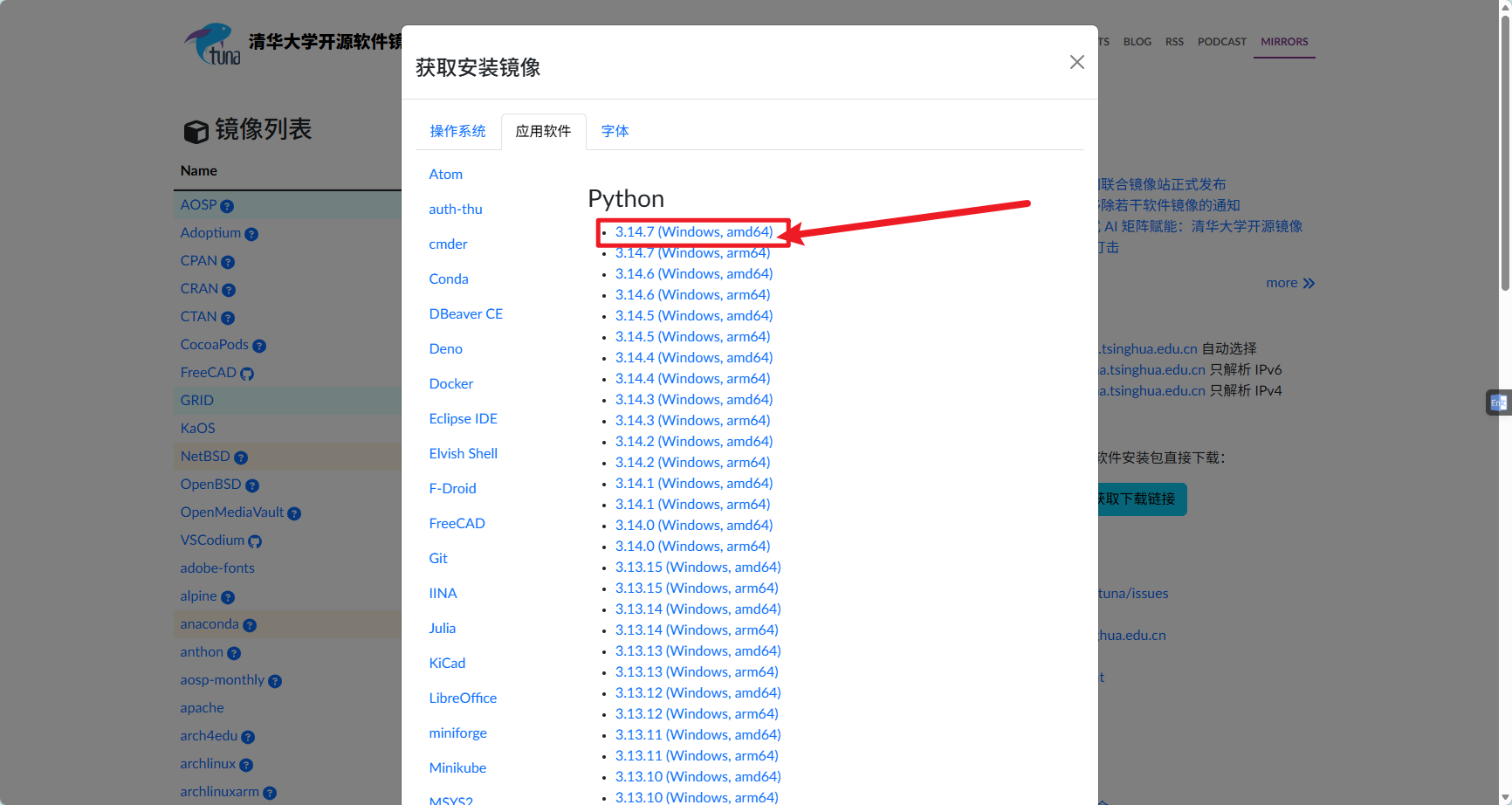Viewport: 1512px width, 805px height.
Task: Click the help icon next to OpenMediaVault
Action: (x=294, y=513)
